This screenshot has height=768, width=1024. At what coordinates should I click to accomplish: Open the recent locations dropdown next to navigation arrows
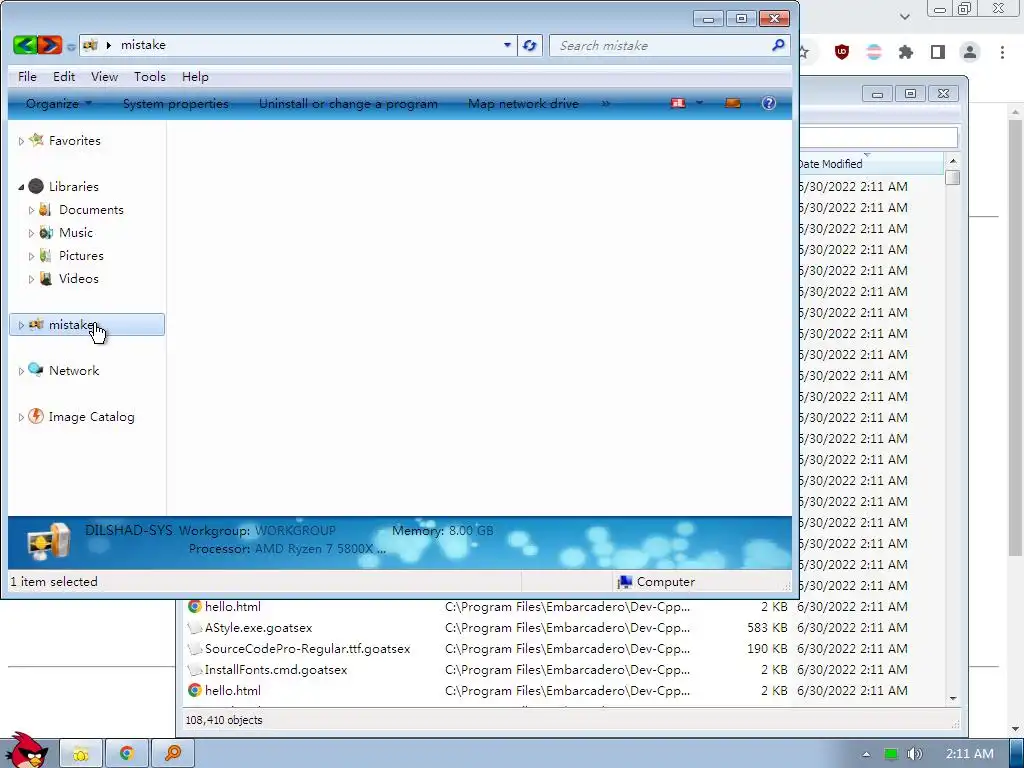71,47
